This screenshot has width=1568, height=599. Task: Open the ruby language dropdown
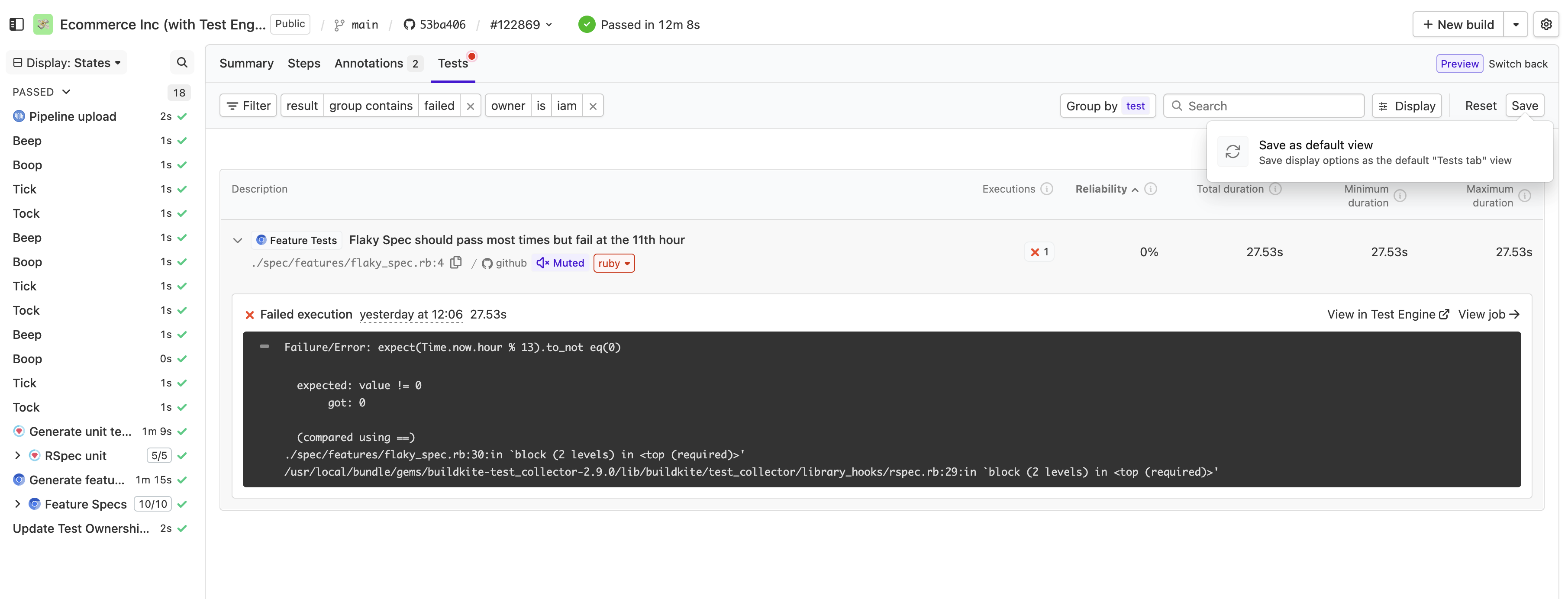[613, 263]
